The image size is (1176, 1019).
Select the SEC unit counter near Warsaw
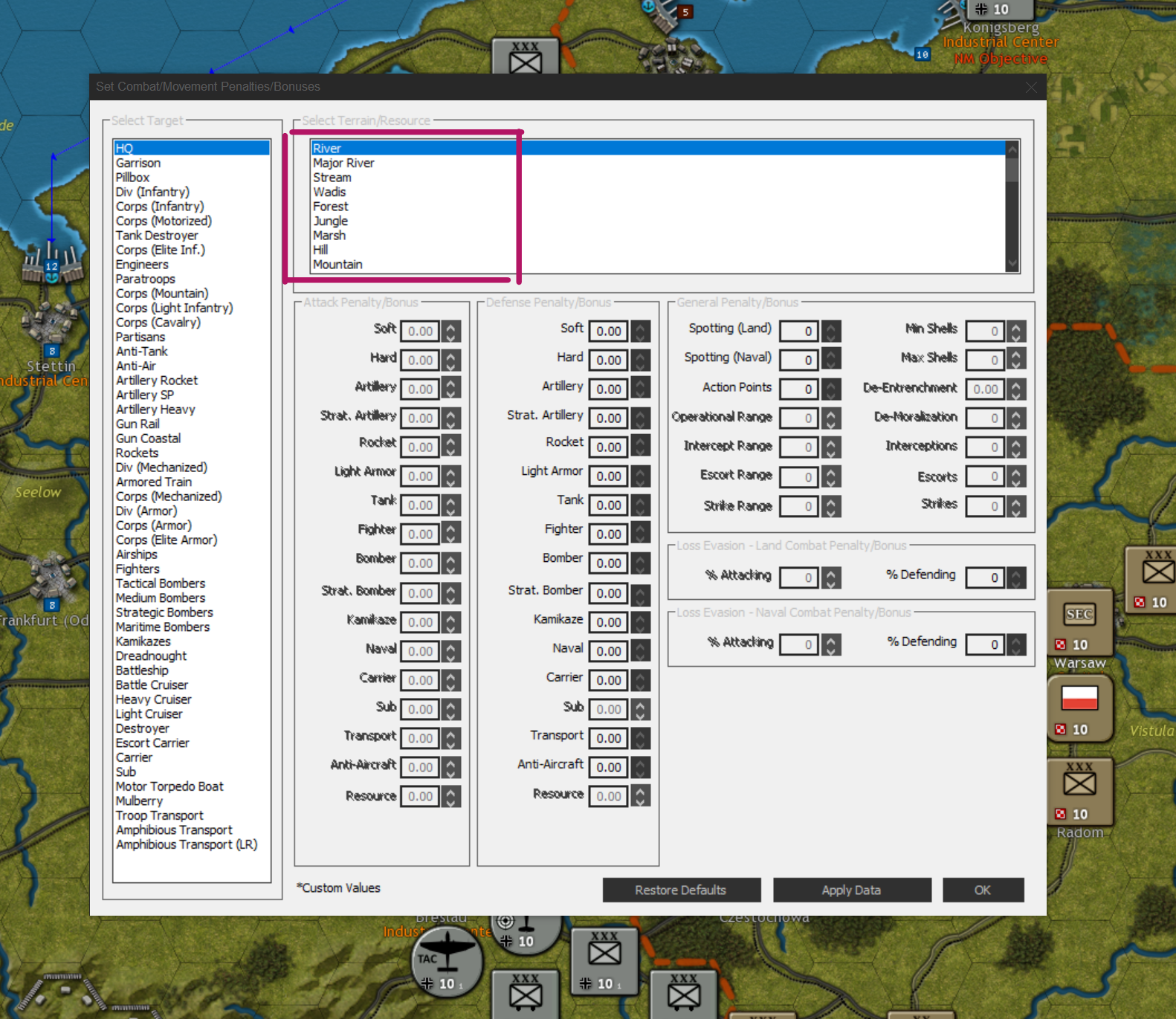1079,615
